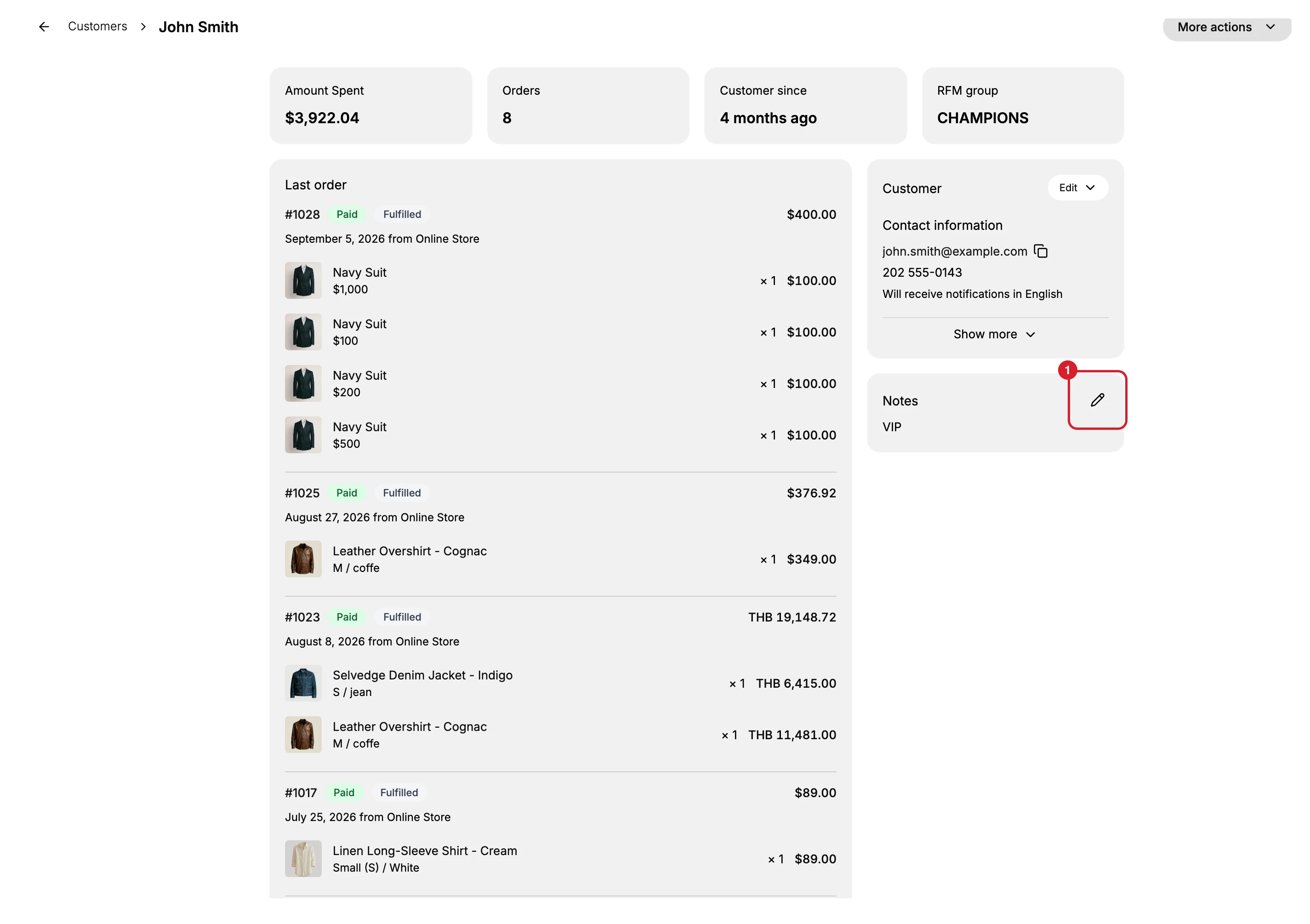This screenshot has height=924, width=1310.
Task: Go to Customers breadcrumb
Action: [x=97, y=26]
